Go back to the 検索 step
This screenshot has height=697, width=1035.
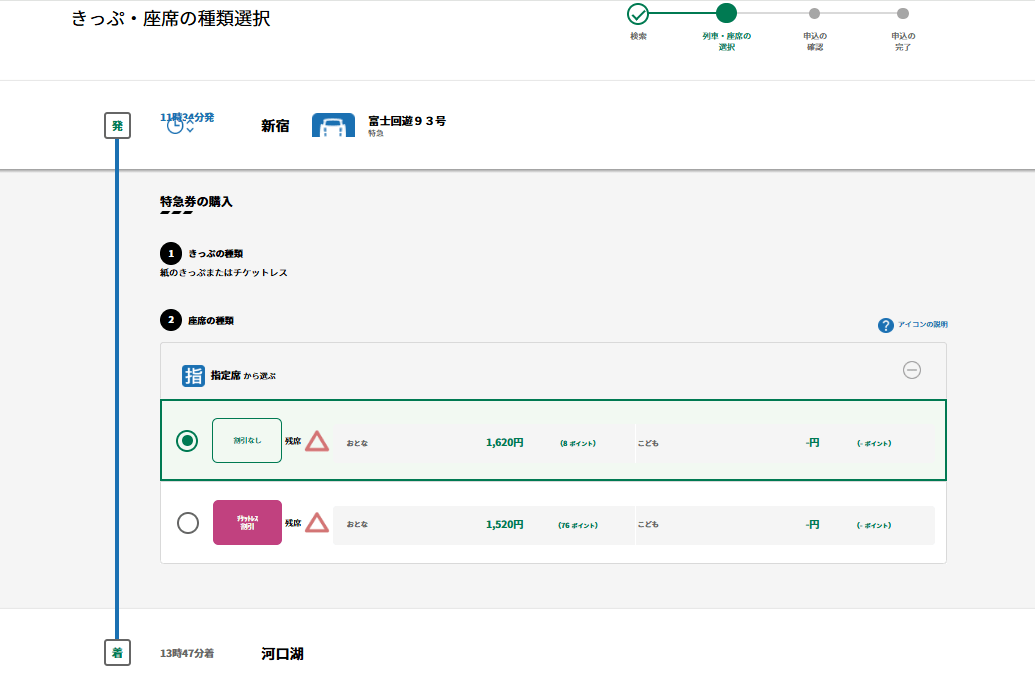[638, 14]
